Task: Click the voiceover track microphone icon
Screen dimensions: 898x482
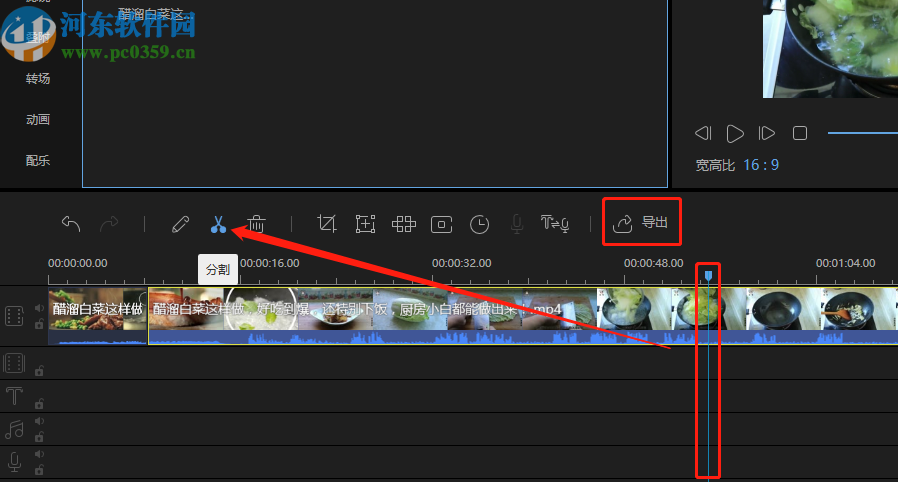Action: tap(14, 463)
